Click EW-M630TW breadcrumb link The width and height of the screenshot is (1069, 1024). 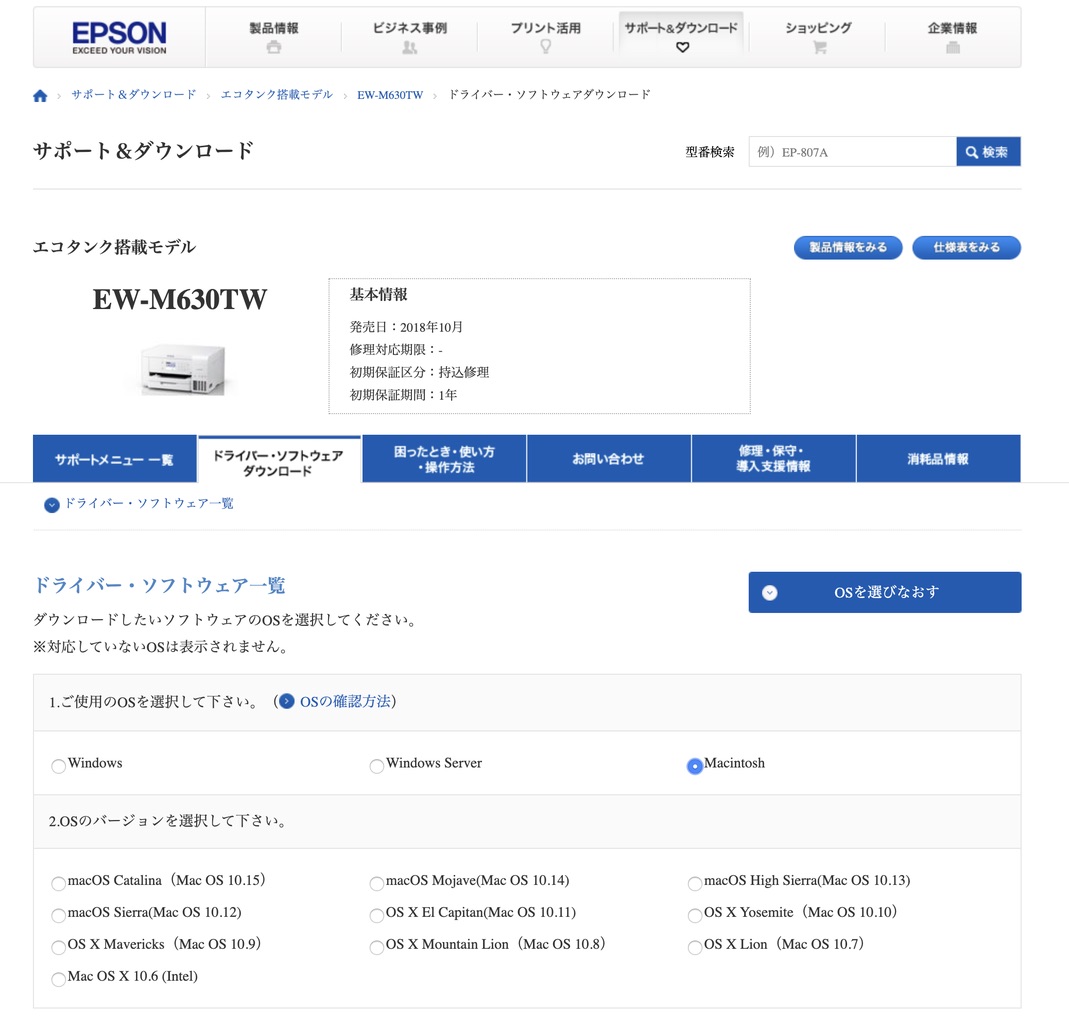pyautogui.click(x=390, y=95)
